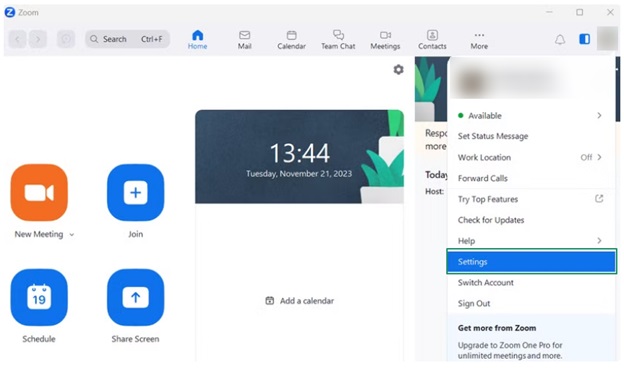Image resolution: width=624 pixels, height=371 pixels.
Task: Switch to the Calendar tab
Action: coord(291,39)
